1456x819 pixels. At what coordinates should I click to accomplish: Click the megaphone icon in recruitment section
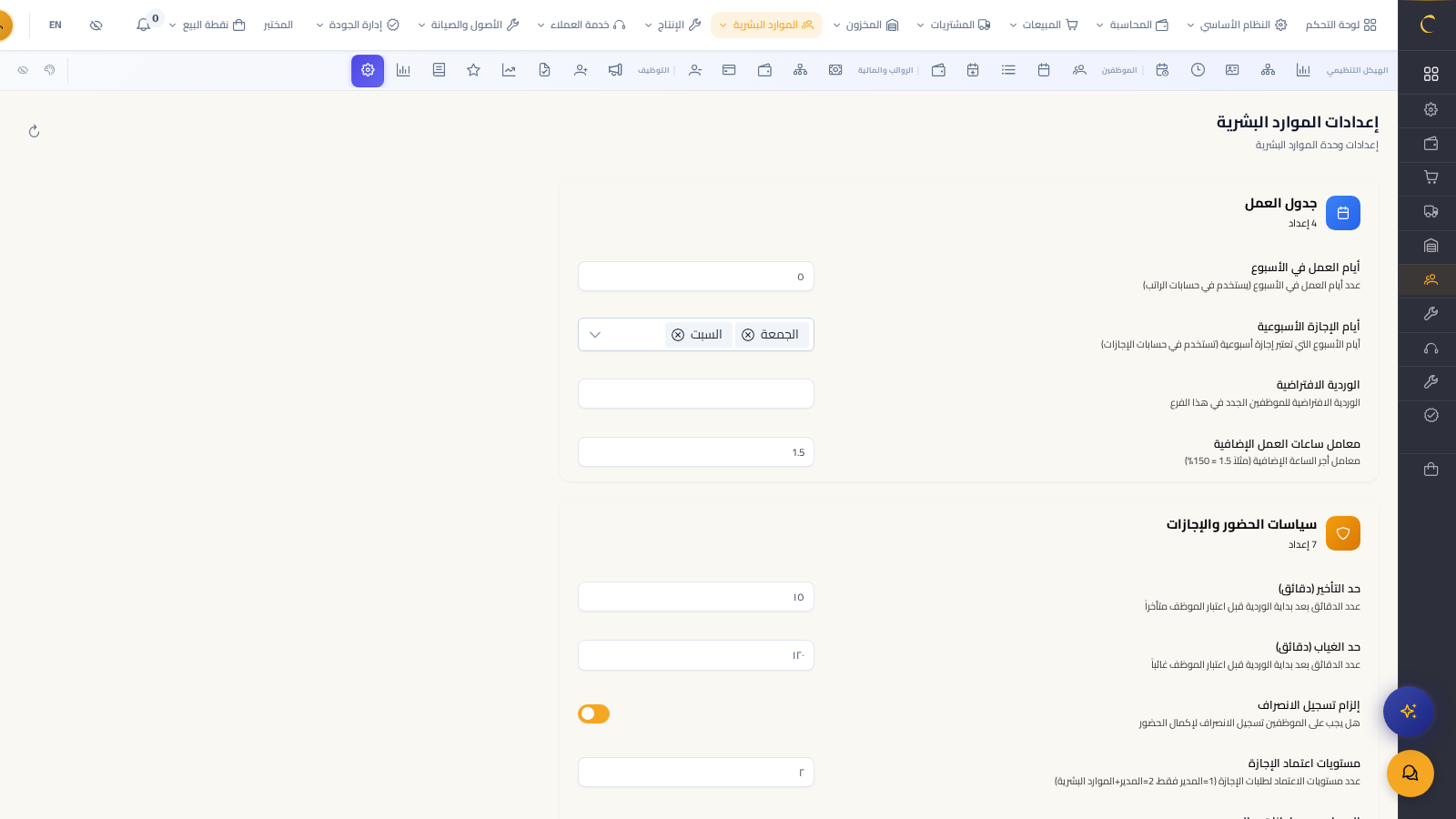click(x=615, y=70)
